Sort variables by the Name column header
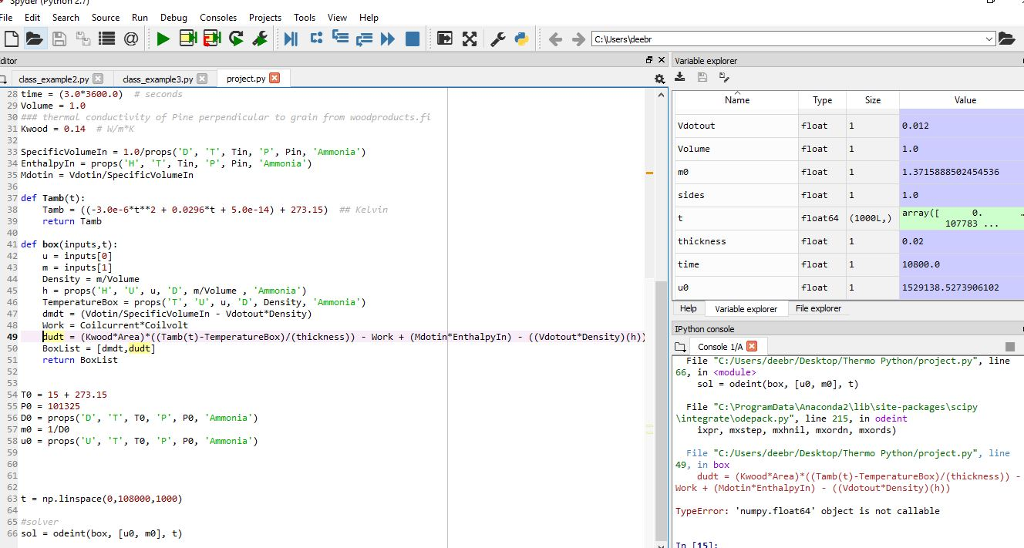 coord(736,100)
